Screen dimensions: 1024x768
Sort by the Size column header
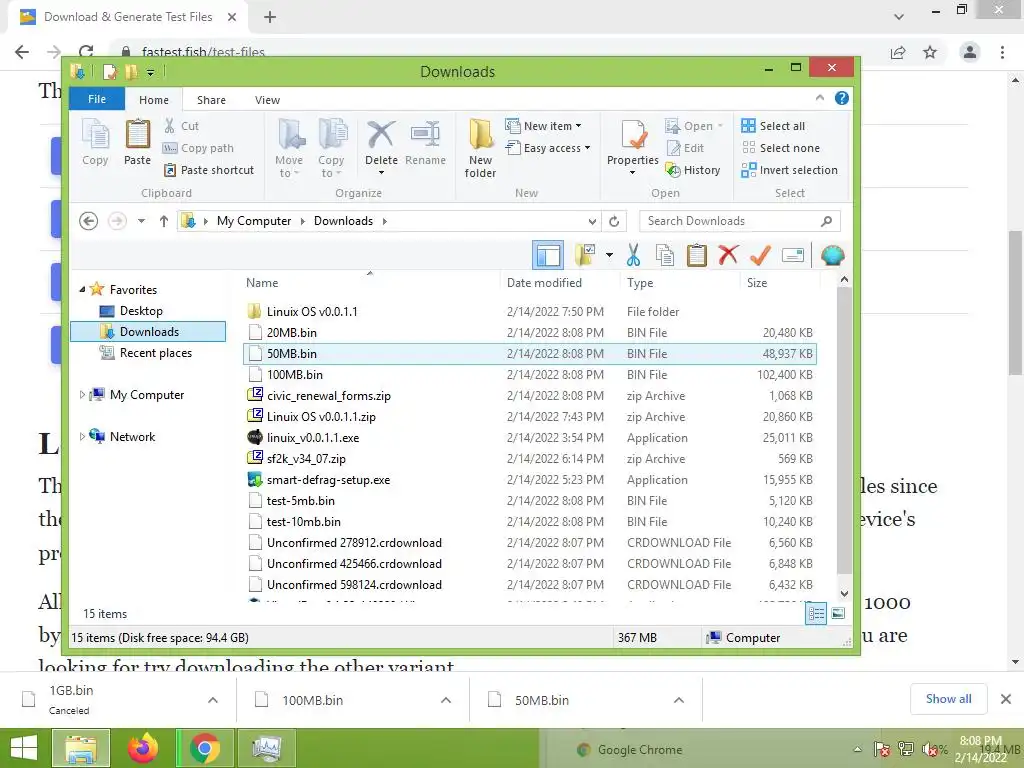point(780,283)
